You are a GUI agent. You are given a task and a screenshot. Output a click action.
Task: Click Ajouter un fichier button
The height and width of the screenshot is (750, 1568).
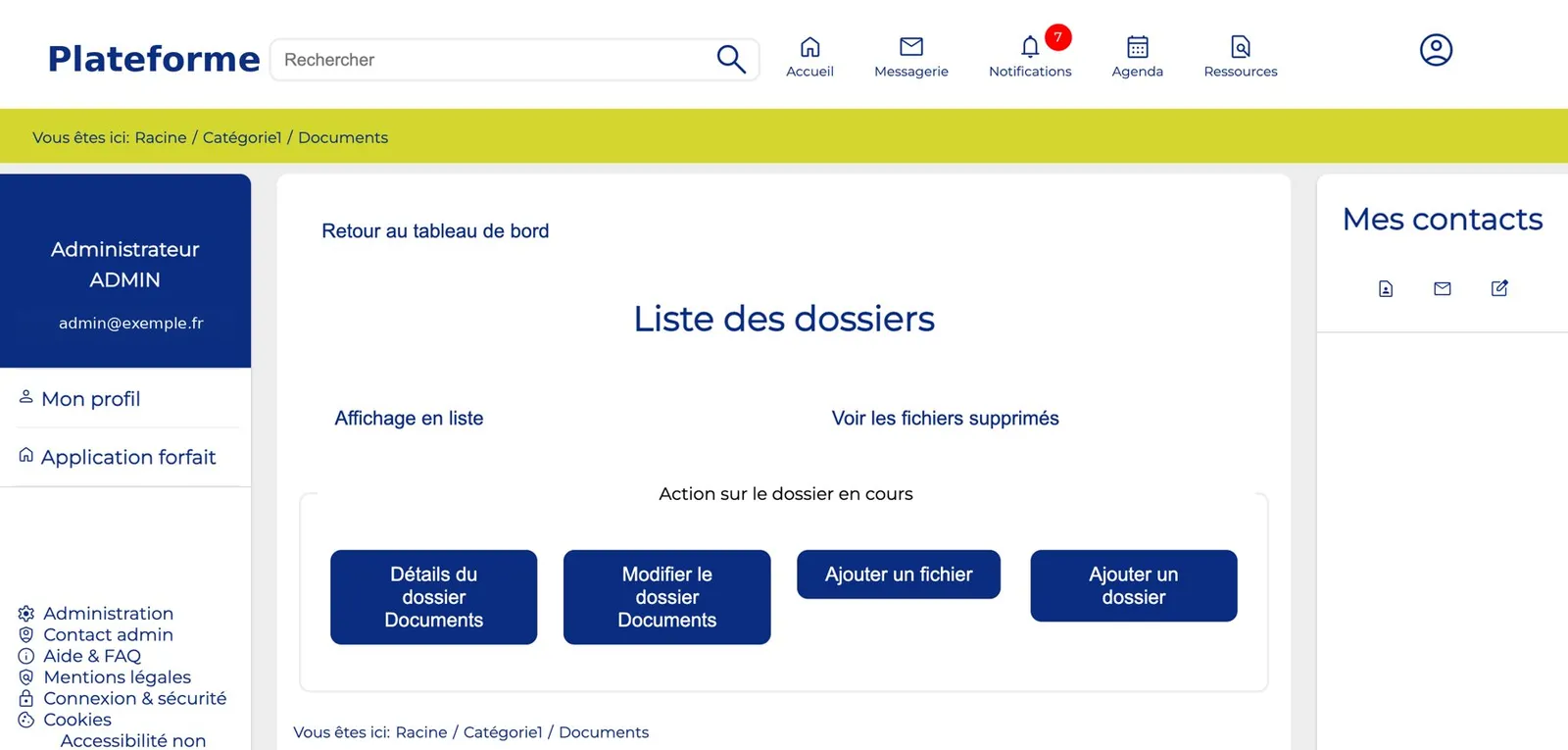[x=899, y=575]
